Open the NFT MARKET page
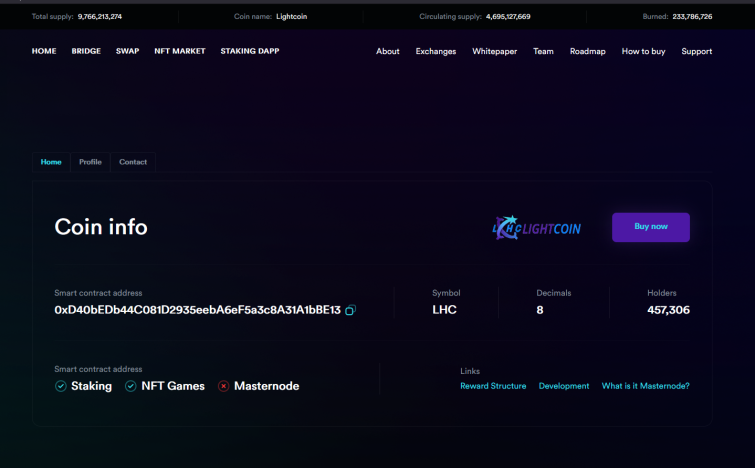This screenshot has height=468, width=755. tap(180, 51)
